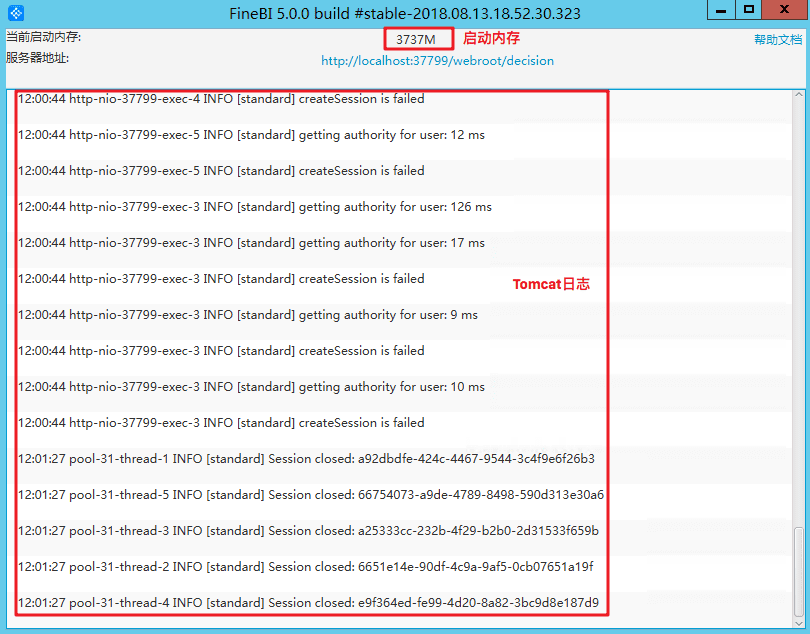Image resolution: width=810 pixels, height=634 pixels.
Task: Open the localhost:37799 server address link
Action: tap(437, 61)
